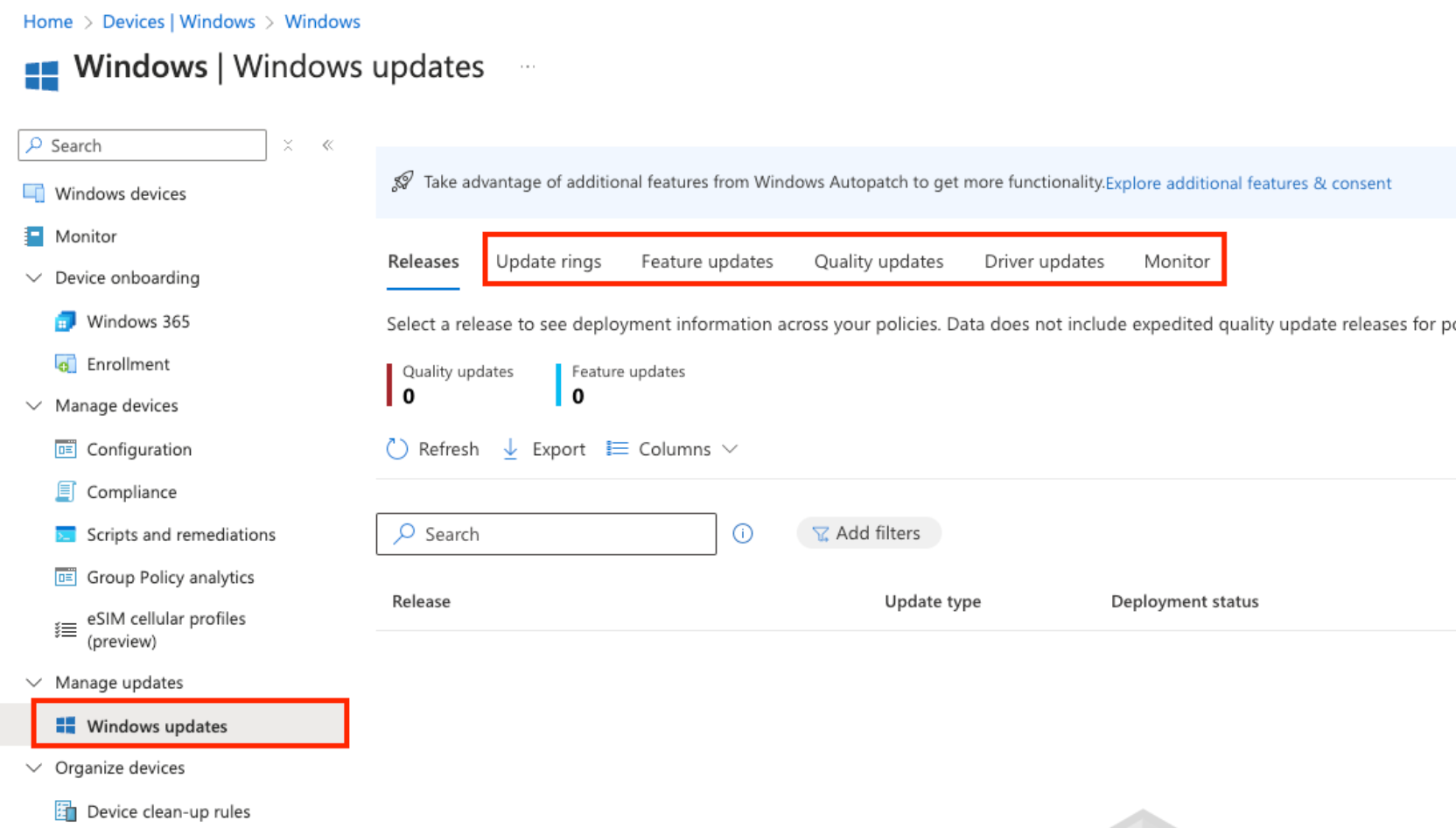This screenshot has width=1456, height=828.
Task: Open Scripts and remediations icon
Action: (x=66, y=535)
